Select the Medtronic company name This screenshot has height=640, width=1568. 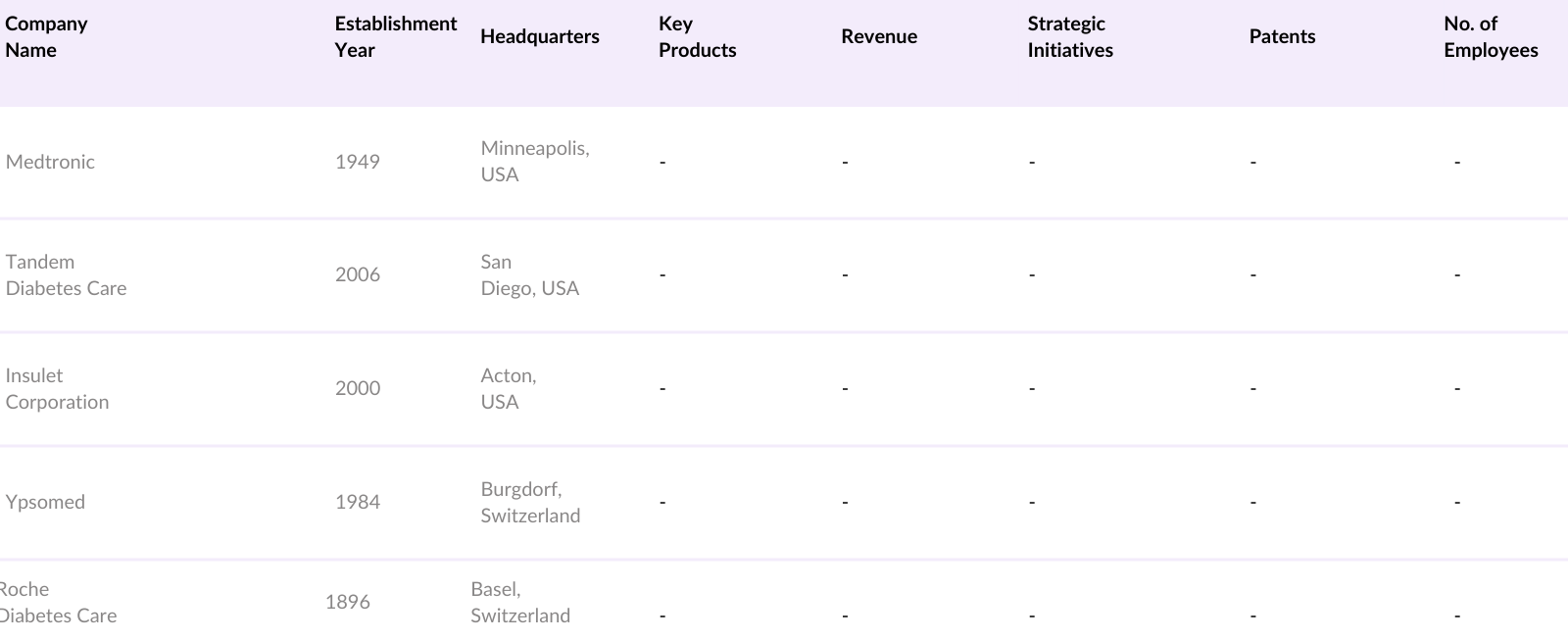pos(50,162)
